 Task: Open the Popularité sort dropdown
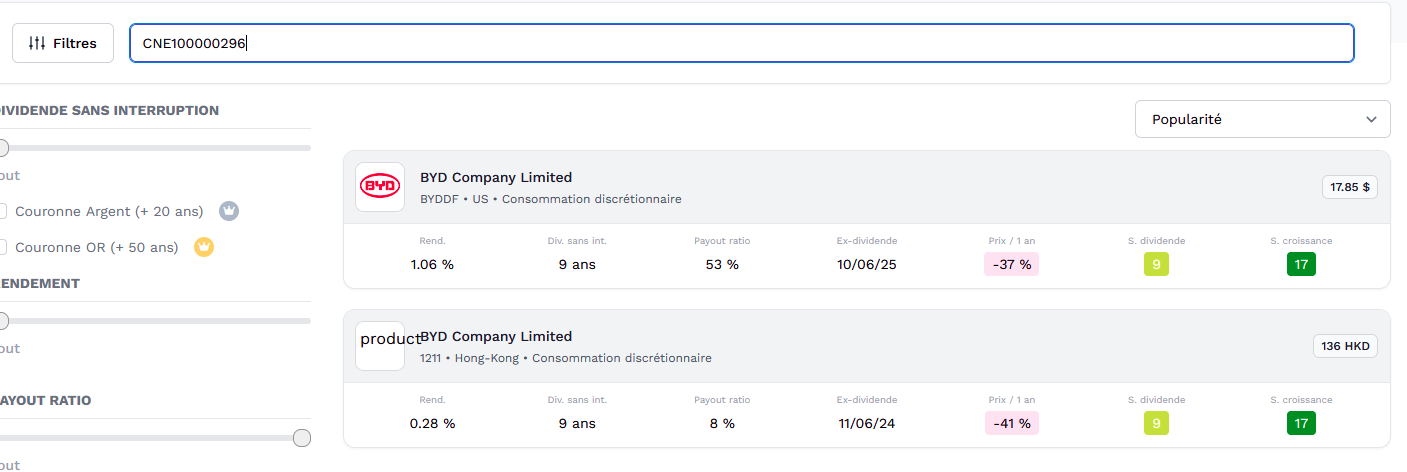(x=1262, y=119)
